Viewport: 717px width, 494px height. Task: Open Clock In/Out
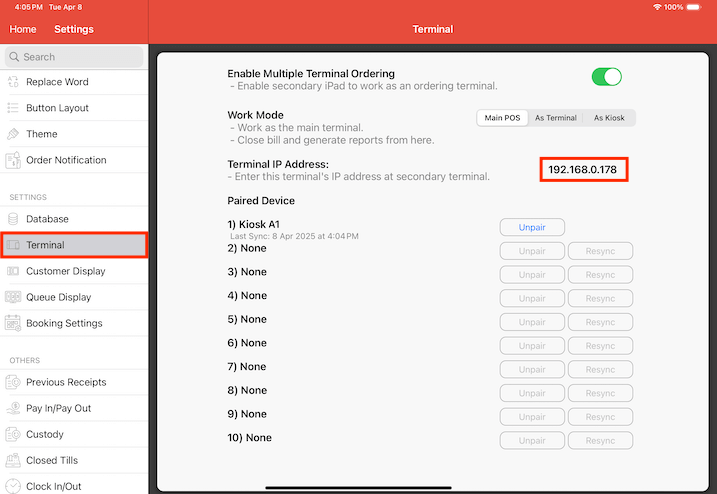[x=74, y=485]
